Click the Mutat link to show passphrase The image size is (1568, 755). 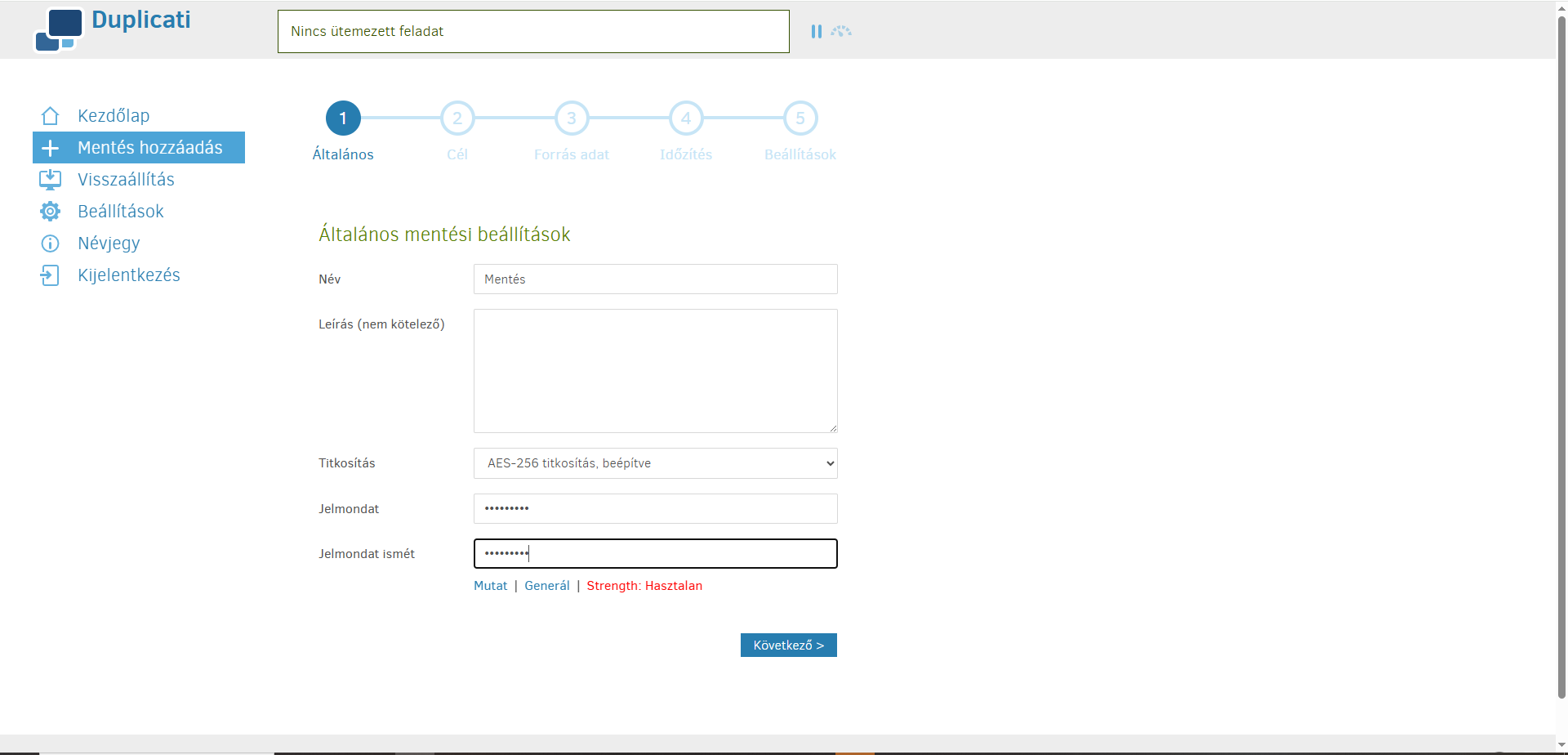pyautogui.click(x=490, y=586)
